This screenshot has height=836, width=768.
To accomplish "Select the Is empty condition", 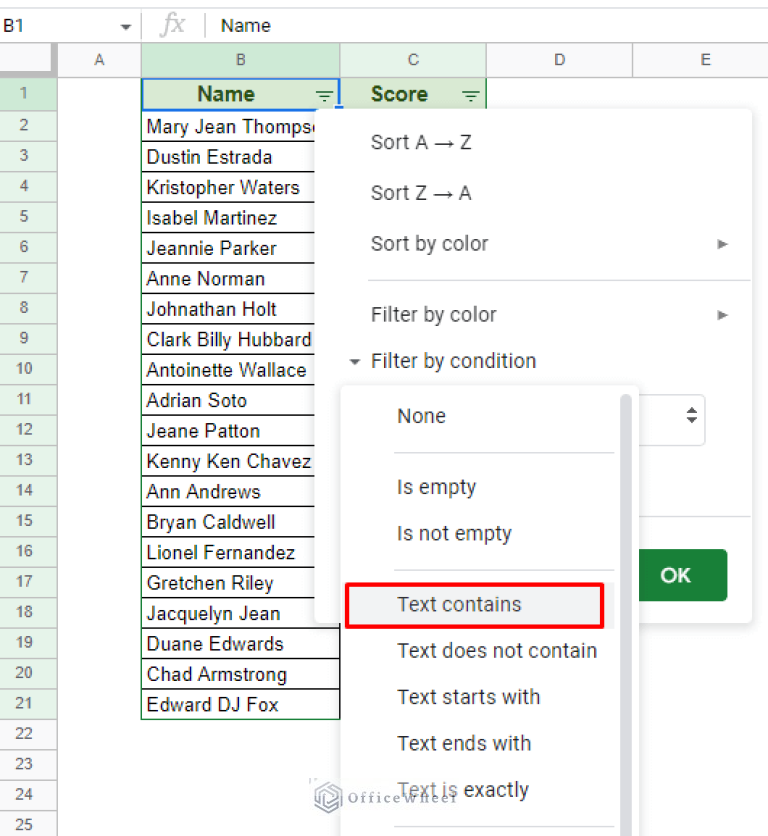I will (436, 486).
